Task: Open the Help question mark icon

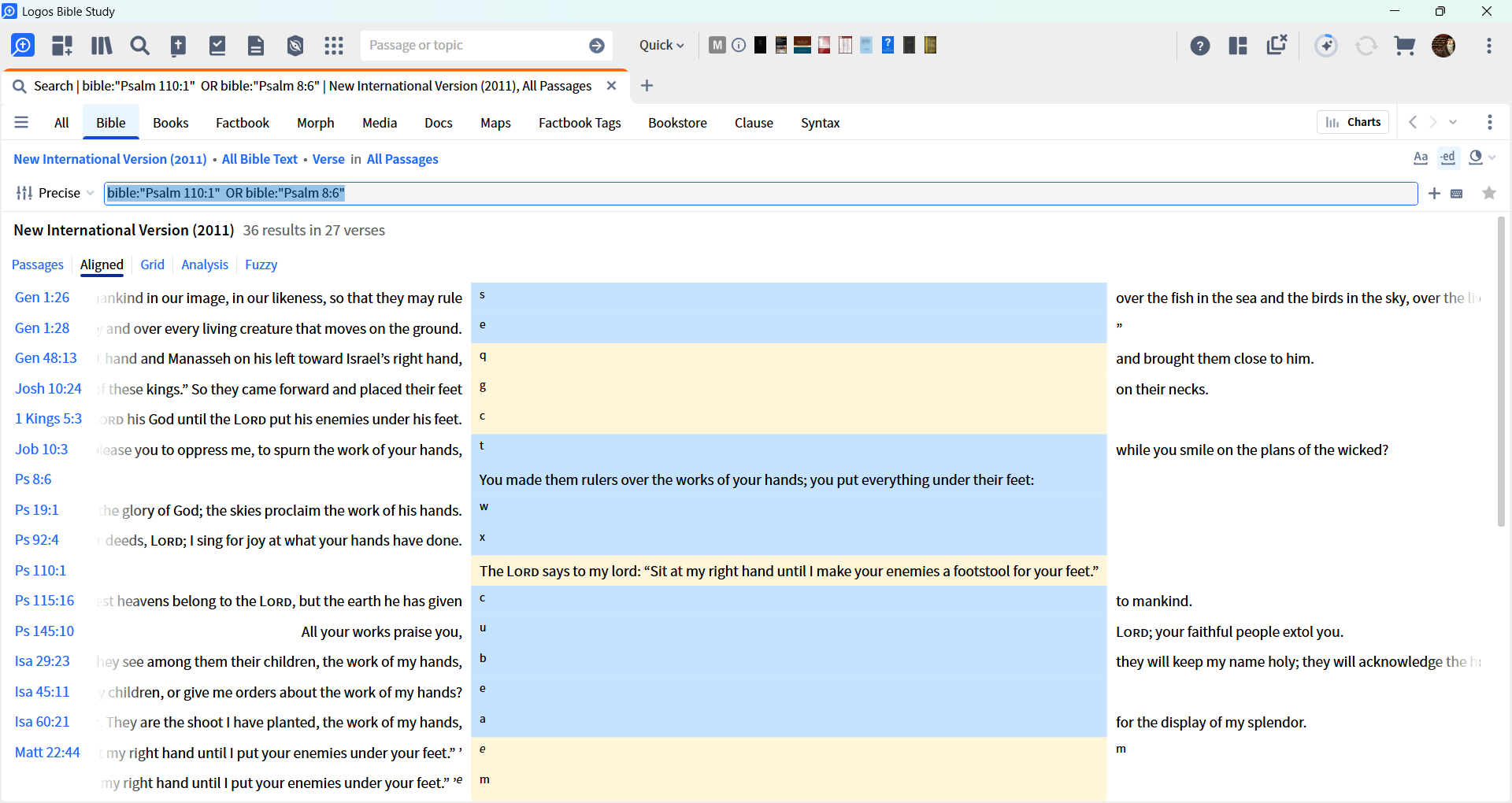Action: 1200,46
